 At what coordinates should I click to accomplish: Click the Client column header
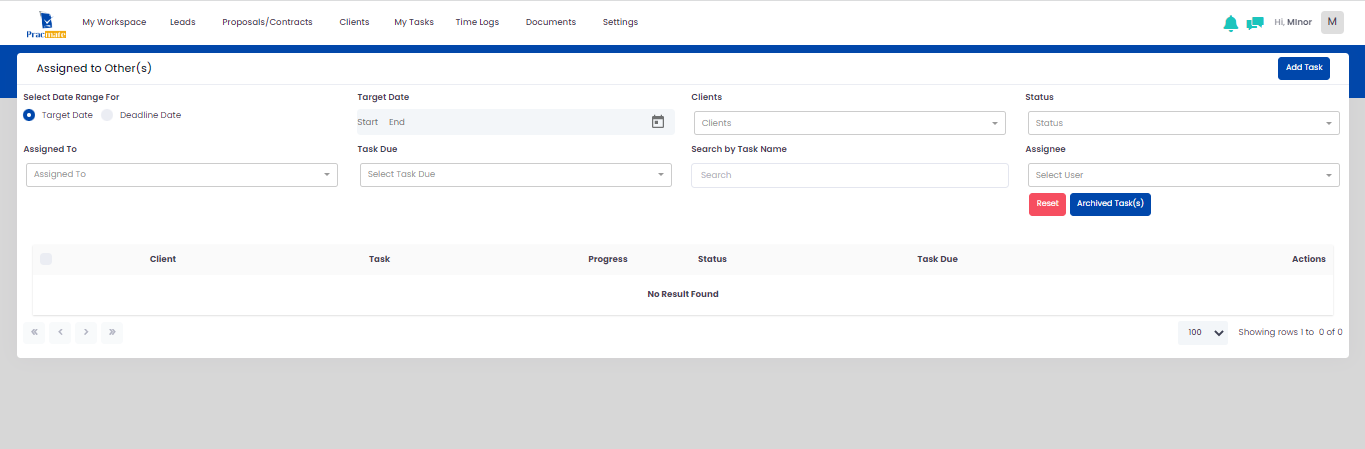[x=163, y=259]
